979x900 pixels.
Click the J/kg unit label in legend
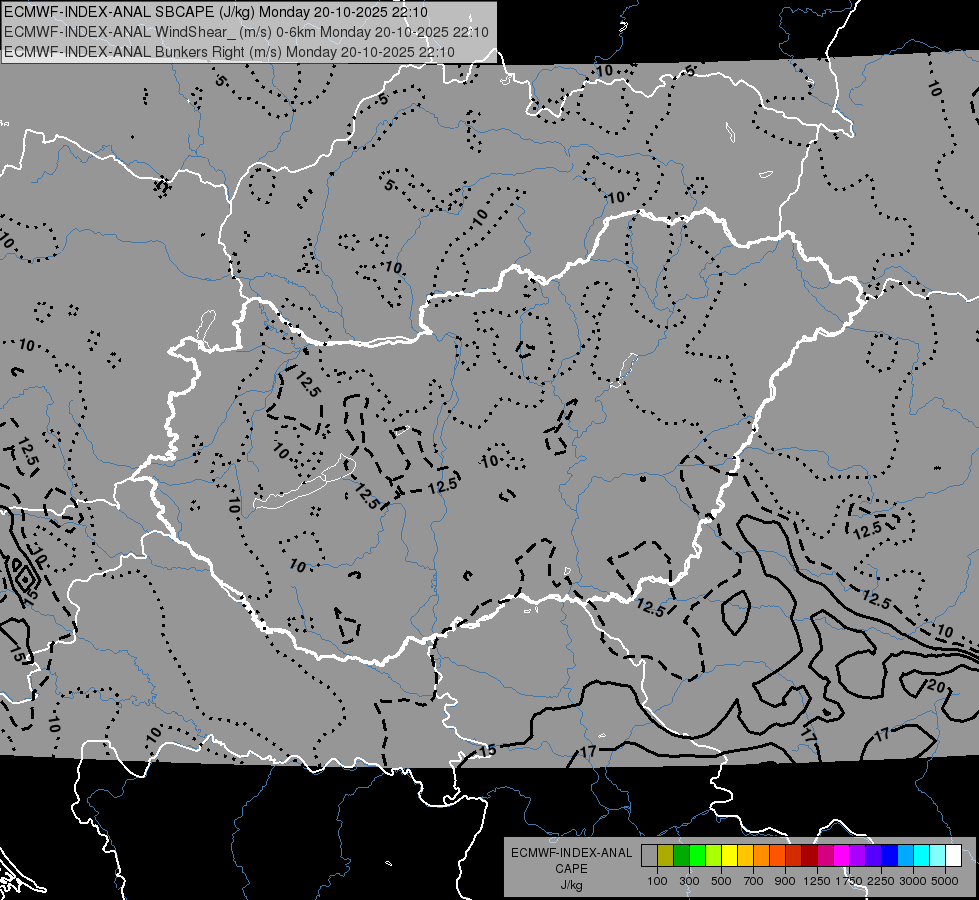click(x=571, y=885)
